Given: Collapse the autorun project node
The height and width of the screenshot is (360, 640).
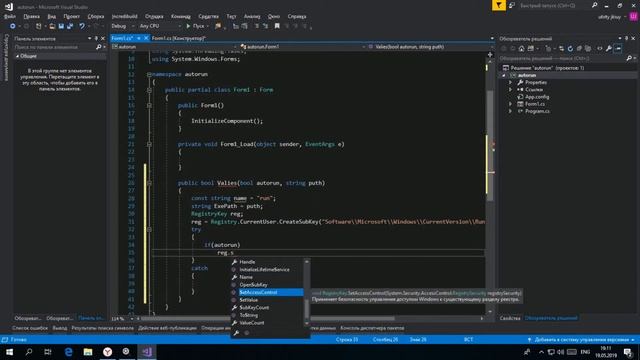Looking at the screenshot, I should click(x=504, y=75).
